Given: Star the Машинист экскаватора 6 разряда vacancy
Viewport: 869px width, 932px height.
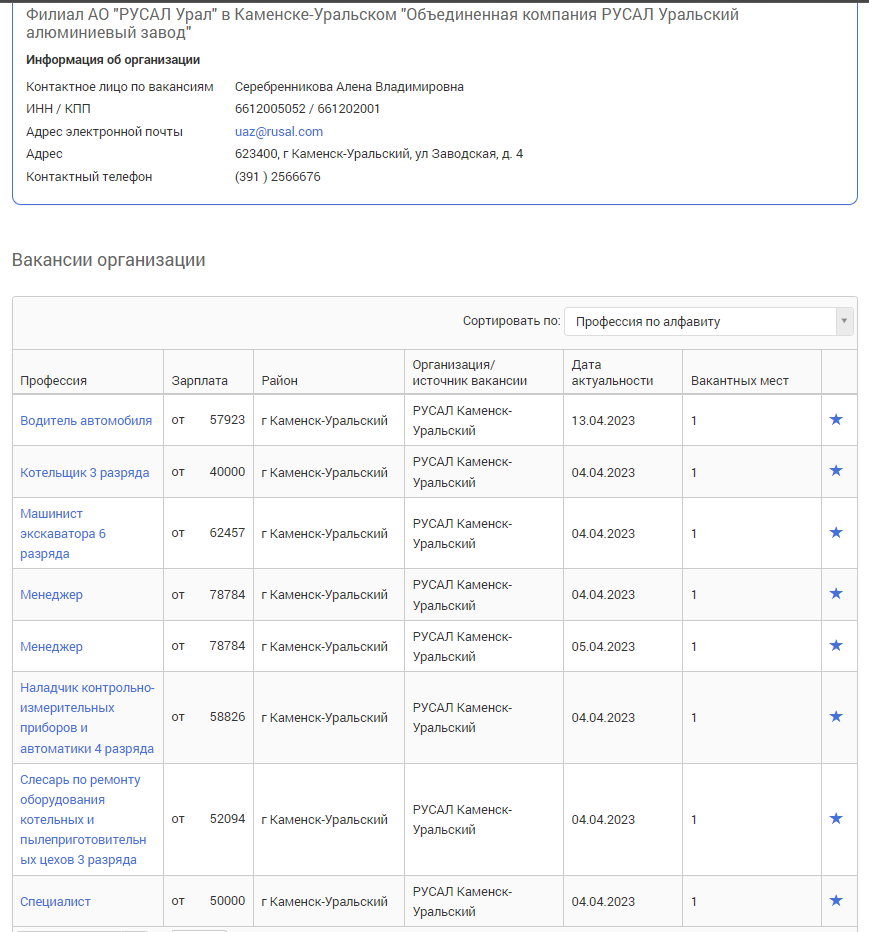Looking at the screenshot, I should (836, 533).
